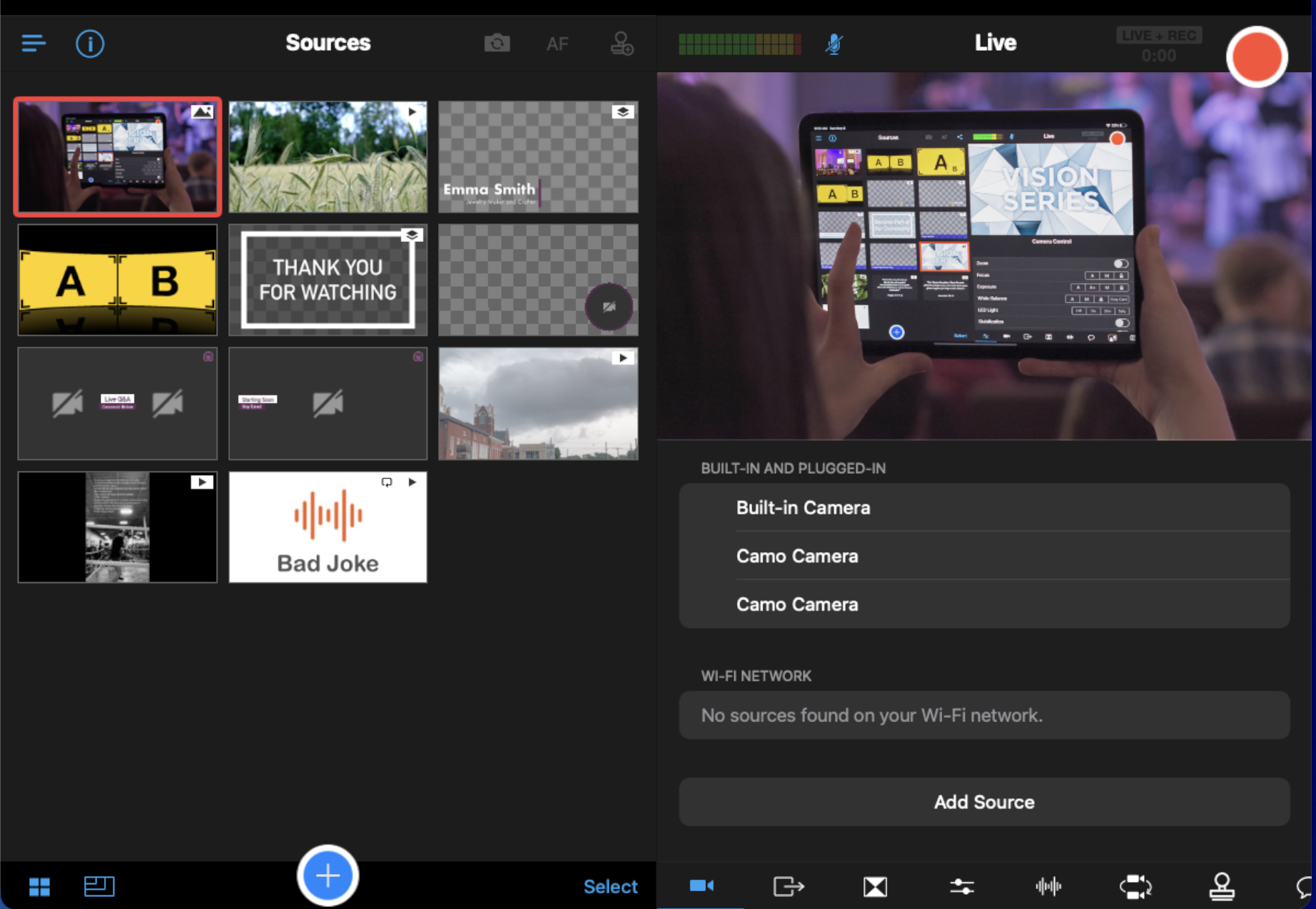This screenshot has height=909, width=1316.
Task: Select the cloudy sky town video source
Action: point(538,403)
